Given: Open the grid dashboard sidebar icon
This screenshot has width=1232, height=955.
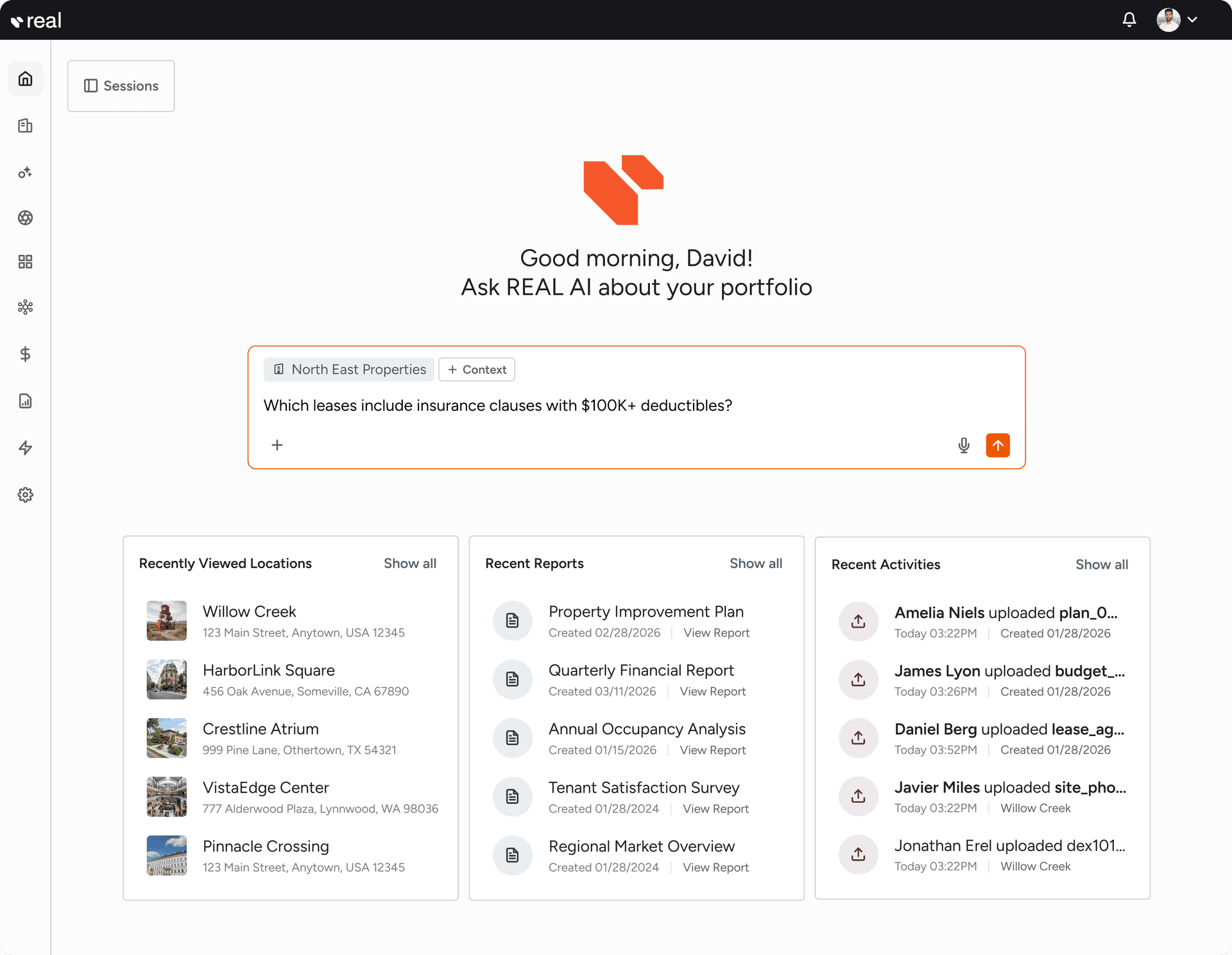Looking at the screenshot, I should pyautogui.click(x=25, y=262).
